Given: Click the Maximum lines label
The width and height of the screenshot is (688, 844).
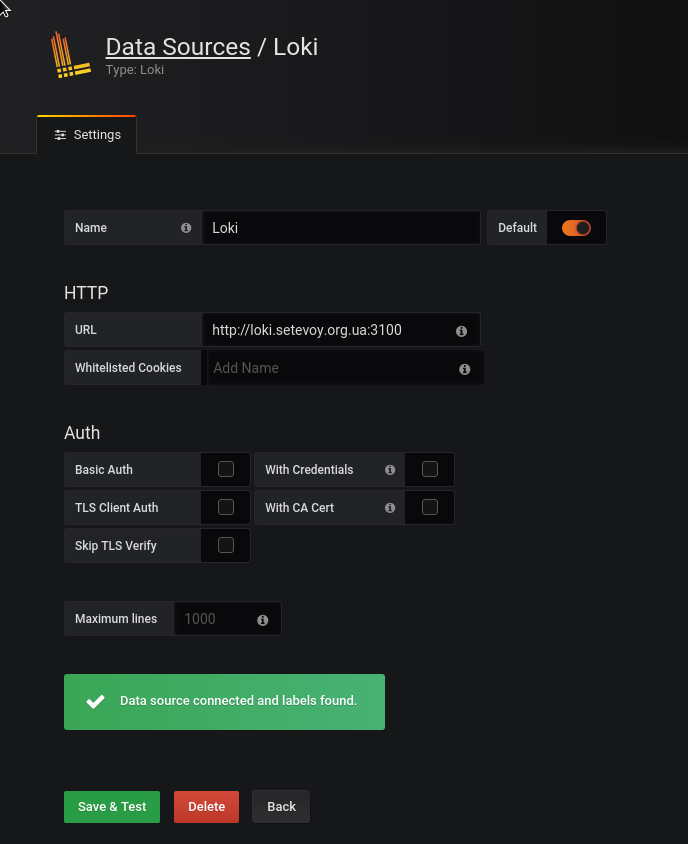Looking at the screenshot, I should point(116,618).
